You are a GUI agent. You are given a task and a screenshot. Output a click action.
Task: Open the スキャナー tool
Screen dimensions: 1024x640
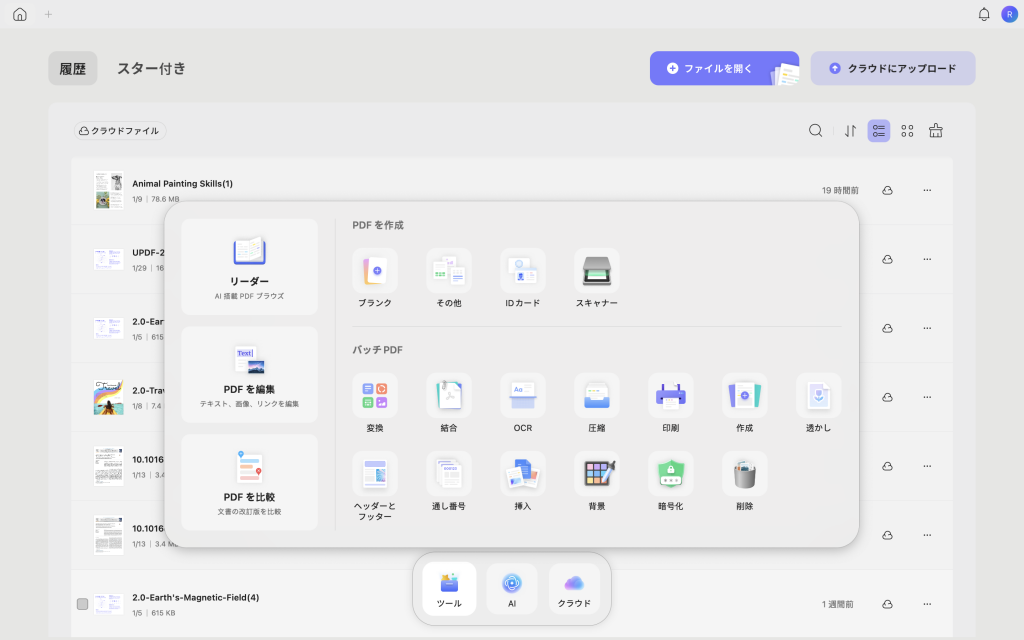pos(596,278)
